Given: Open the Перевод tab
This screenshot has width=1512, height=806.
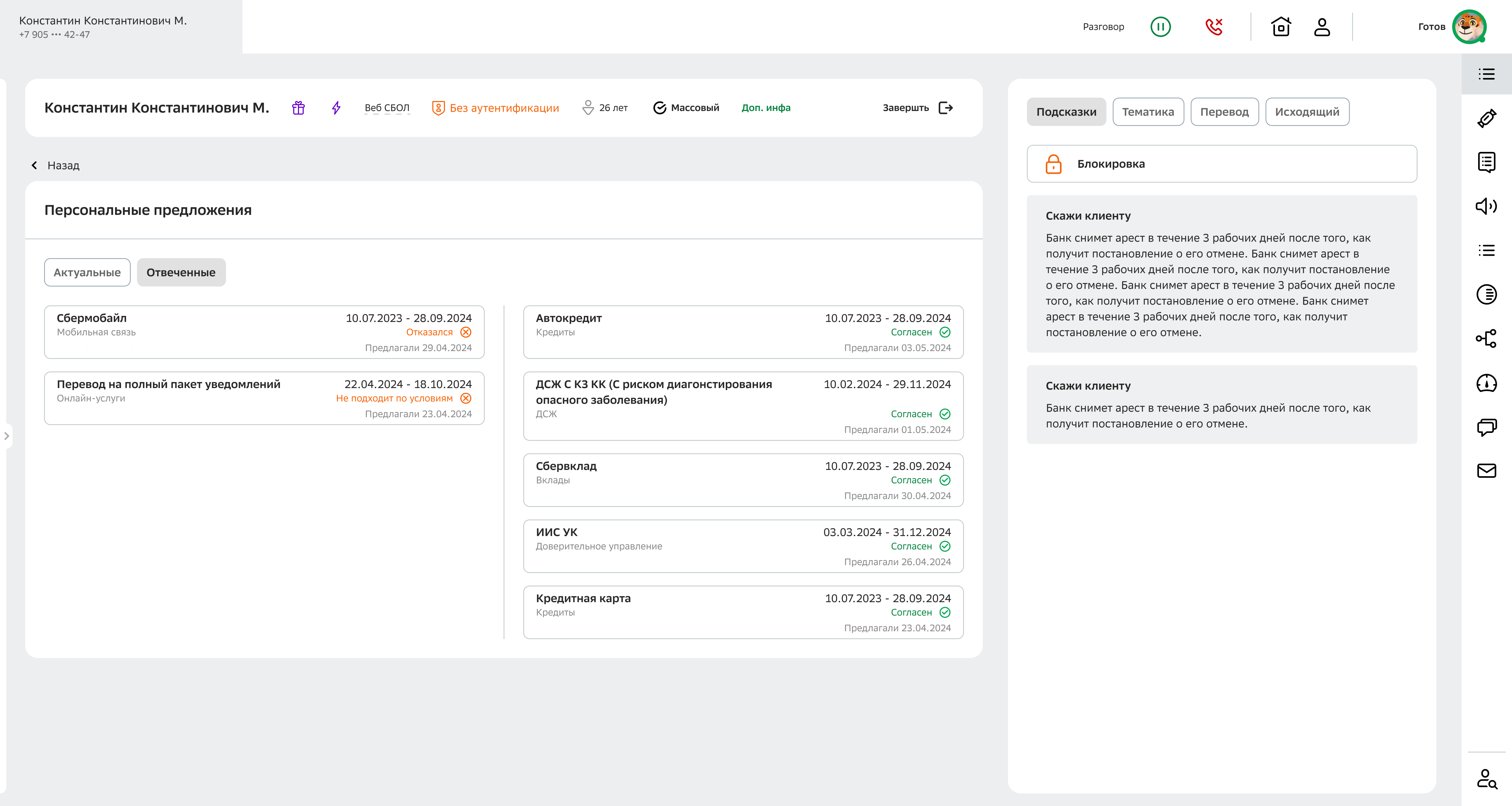Looking at the screenshot, I should tap(1224, 112).
